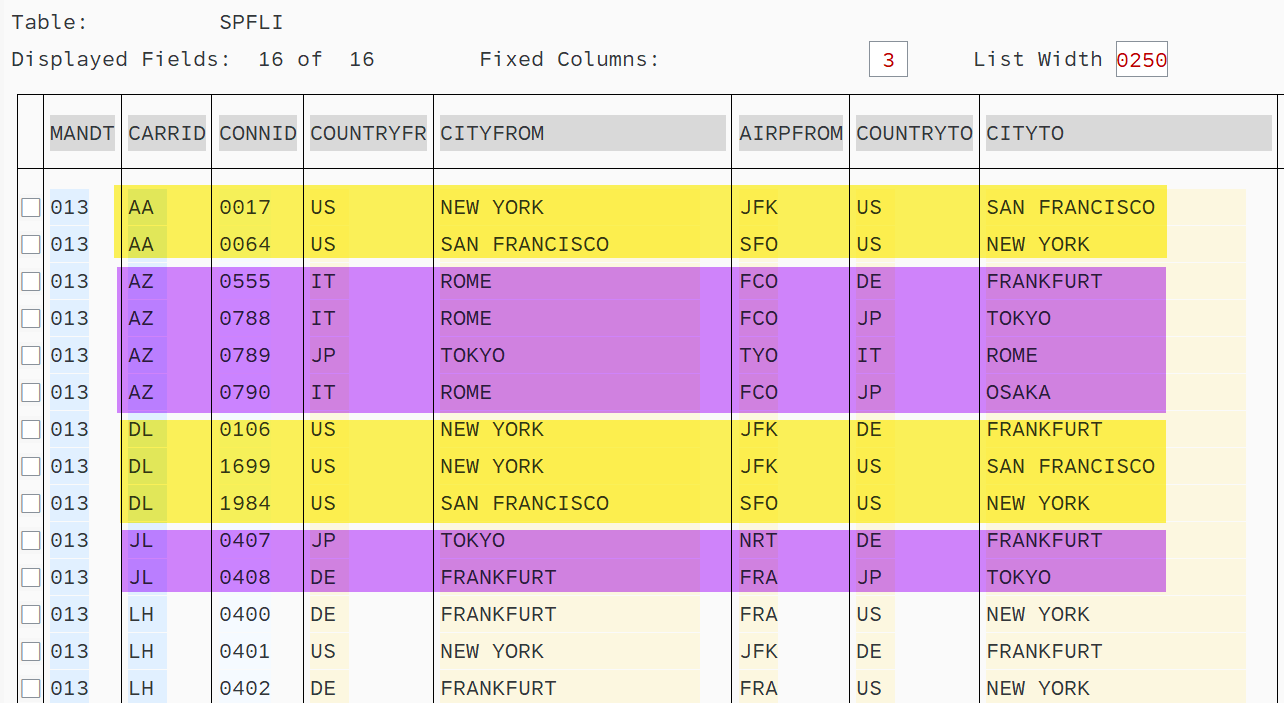Click the COUNTRYTO column header

click(913, 133)
